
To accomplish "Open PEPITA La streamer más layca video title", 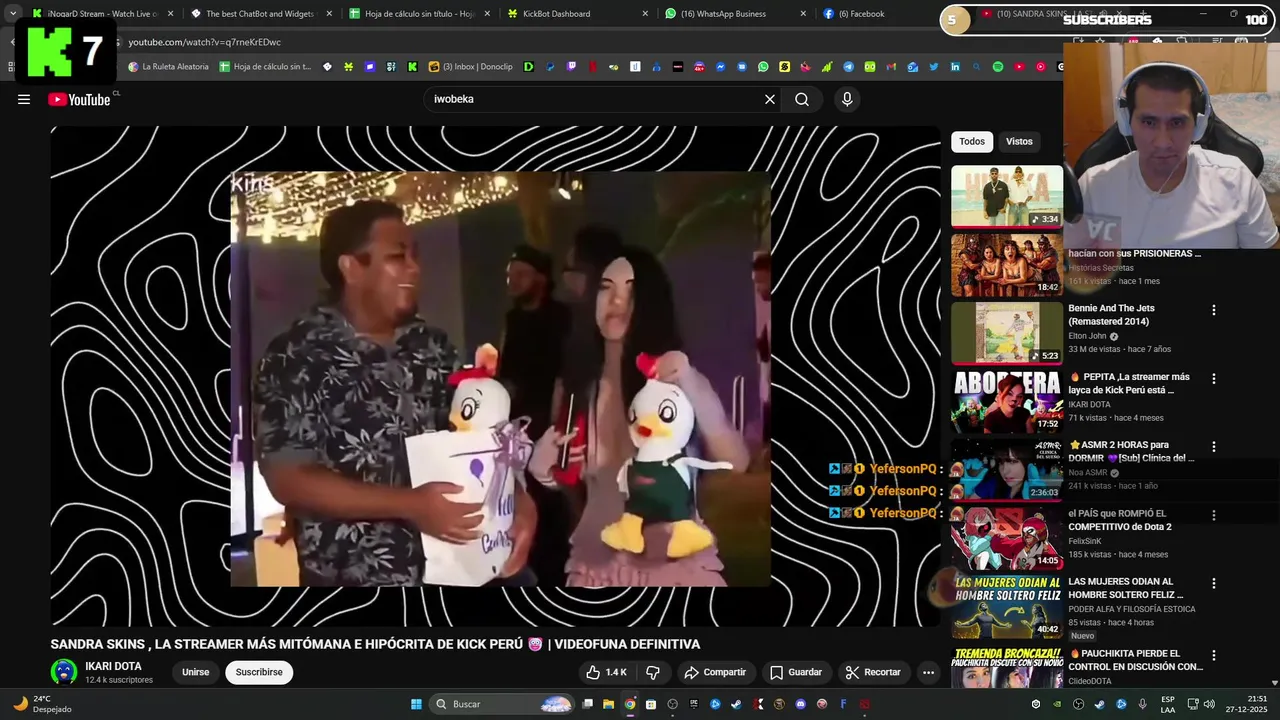I will (x=1130, y=383).
